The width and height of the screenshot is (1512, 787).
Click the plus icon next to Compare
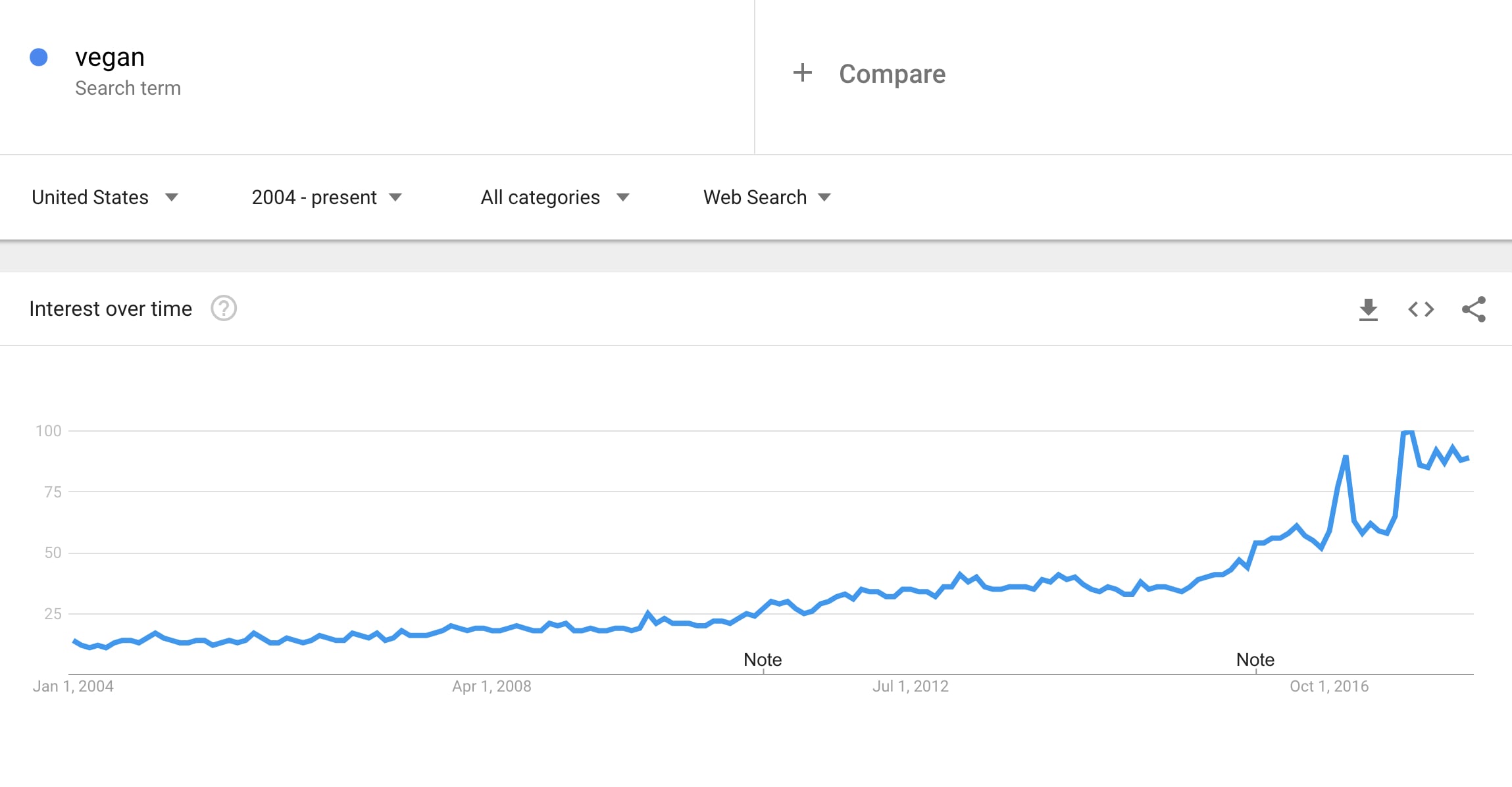[x=802, y=72]
